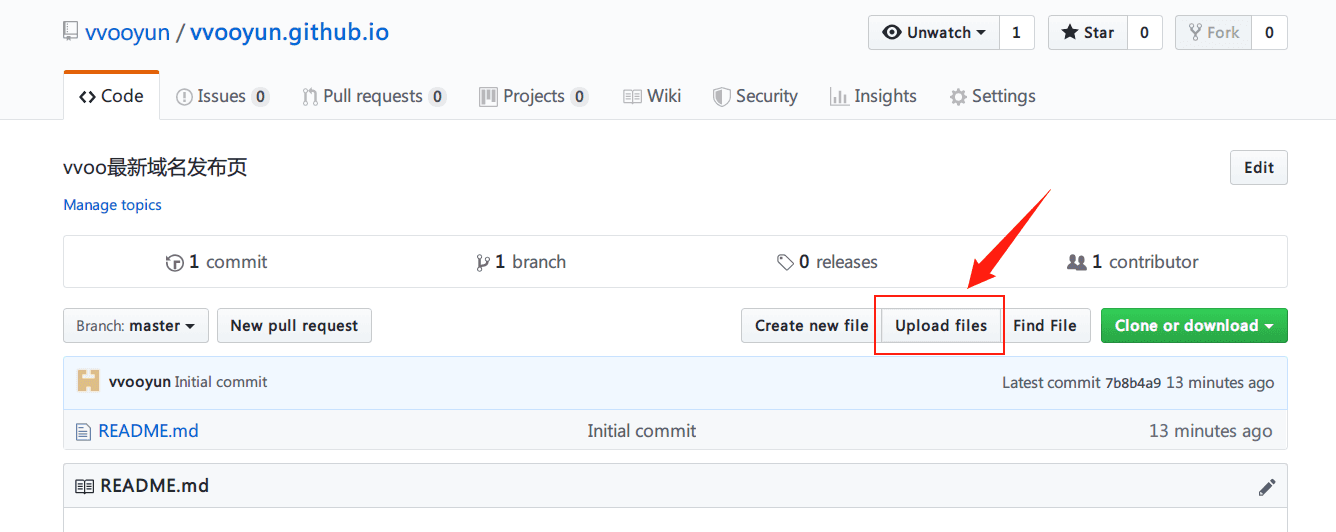The image size is (1336, 532).
Task: Open the Unwatch dropdown
Action: click(x=934, y=33)
